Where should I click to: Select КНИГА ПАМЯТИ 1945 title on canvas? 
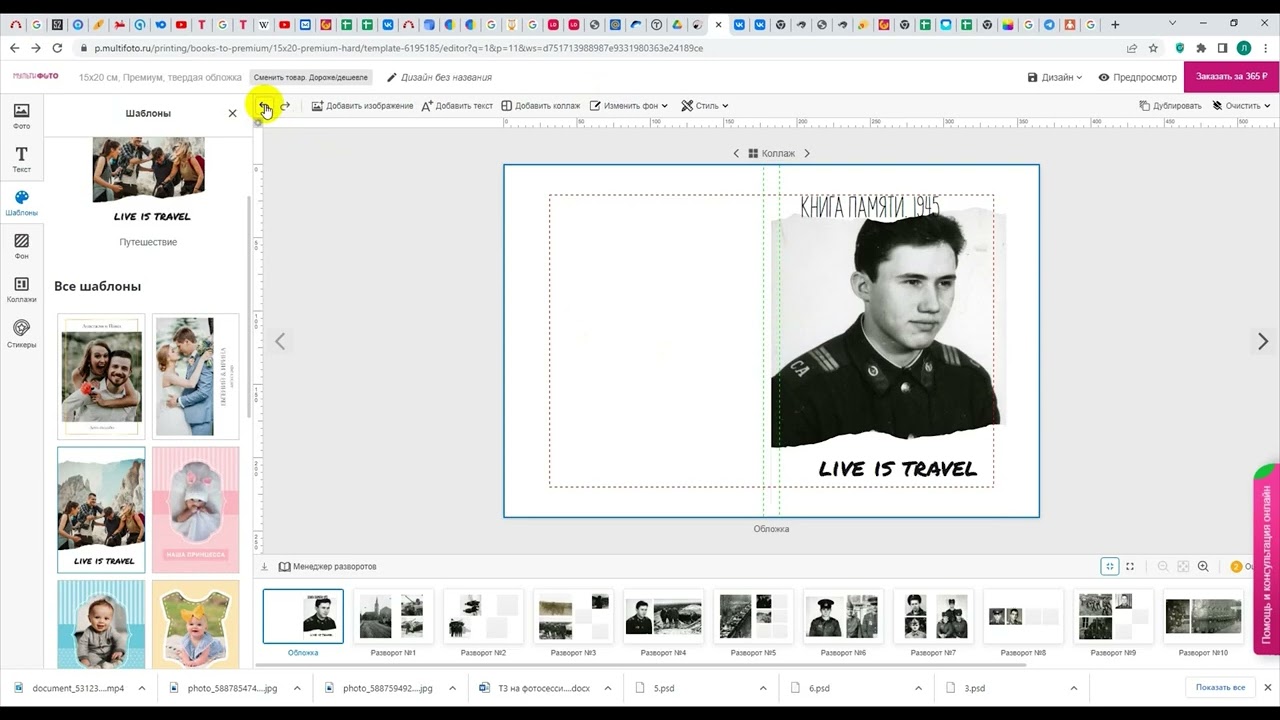[870, 206]
